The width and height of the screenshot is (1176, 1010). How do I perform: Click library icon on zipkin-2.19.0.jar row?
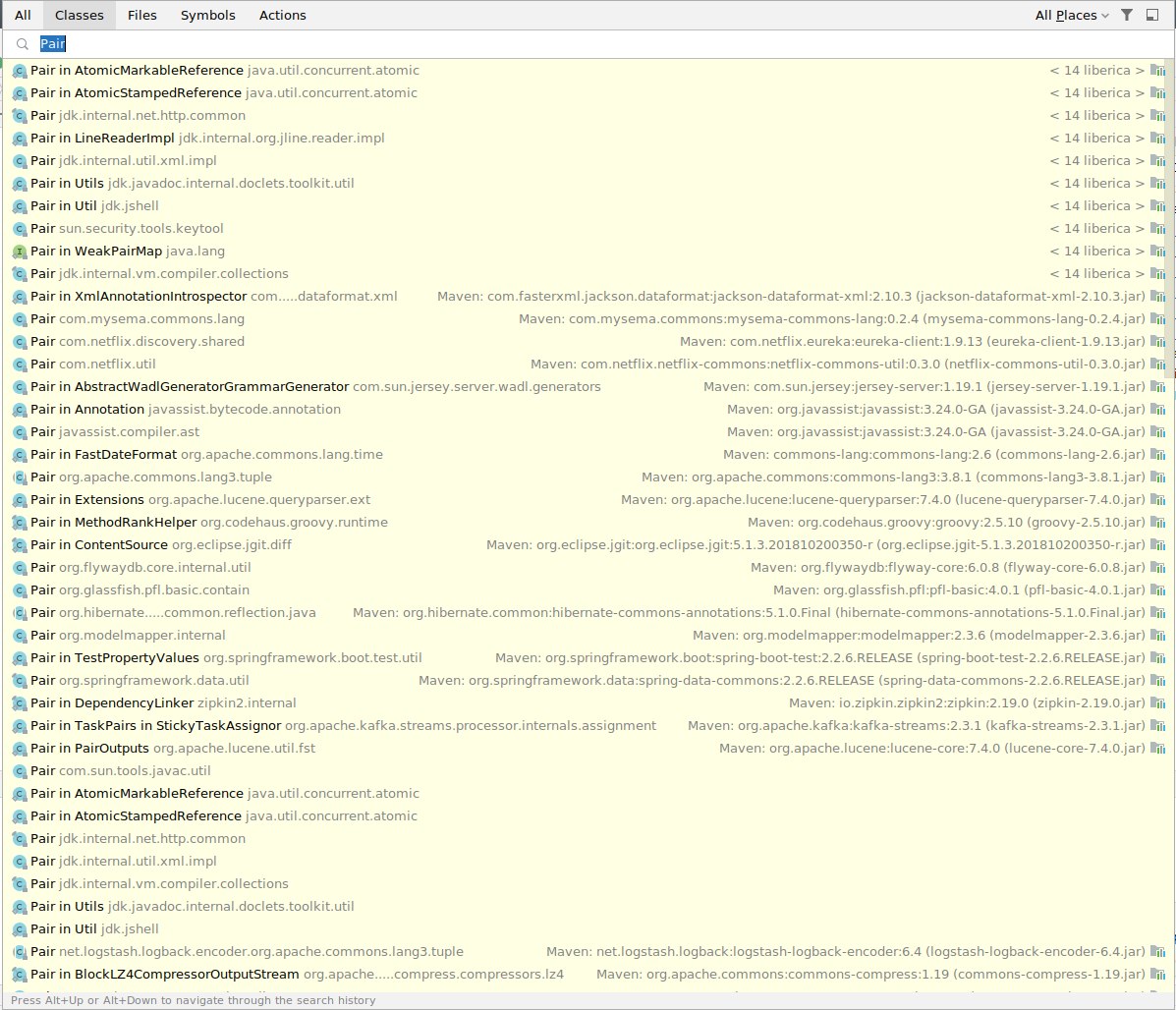1158,703
